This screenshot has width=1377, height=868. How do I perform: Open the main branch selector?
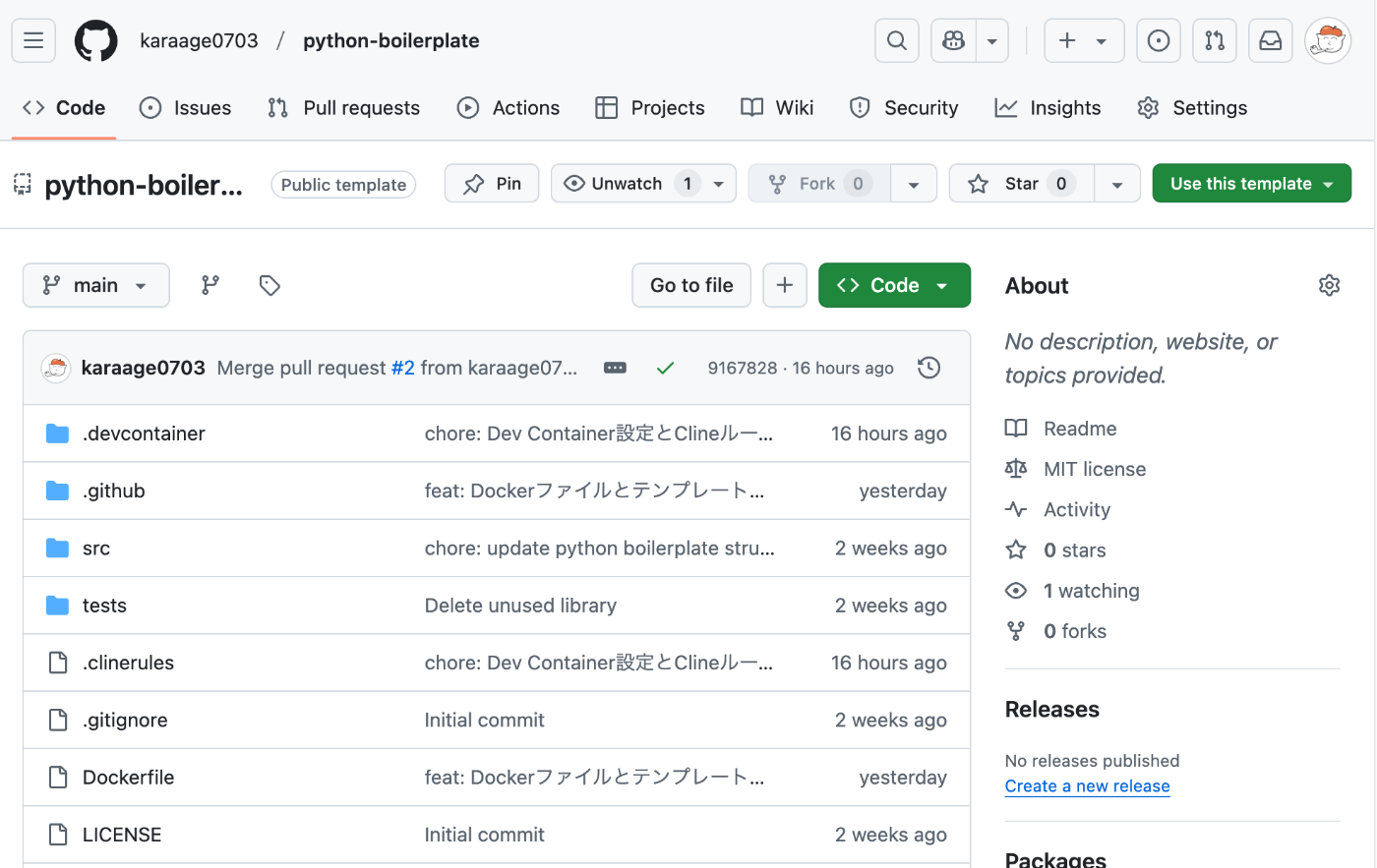96,285
